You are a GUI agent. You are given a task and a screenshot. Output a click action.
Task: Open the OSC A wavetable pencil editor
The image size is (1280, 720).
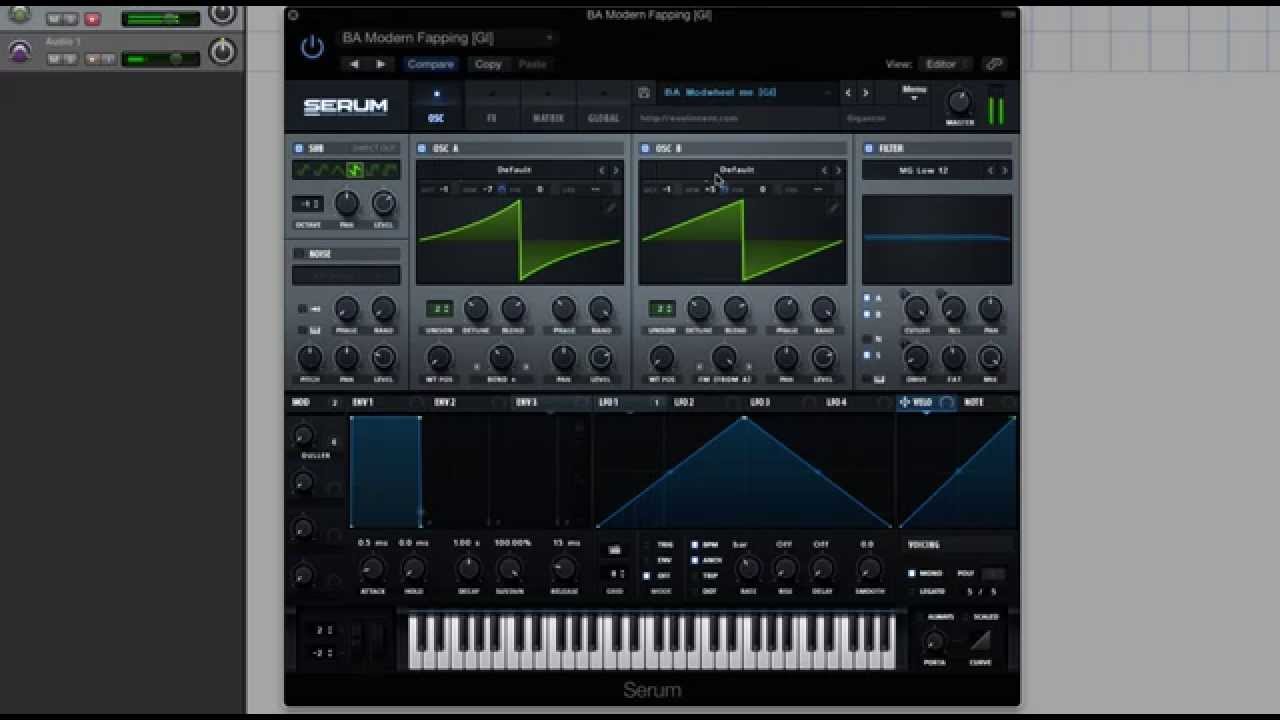610,208
